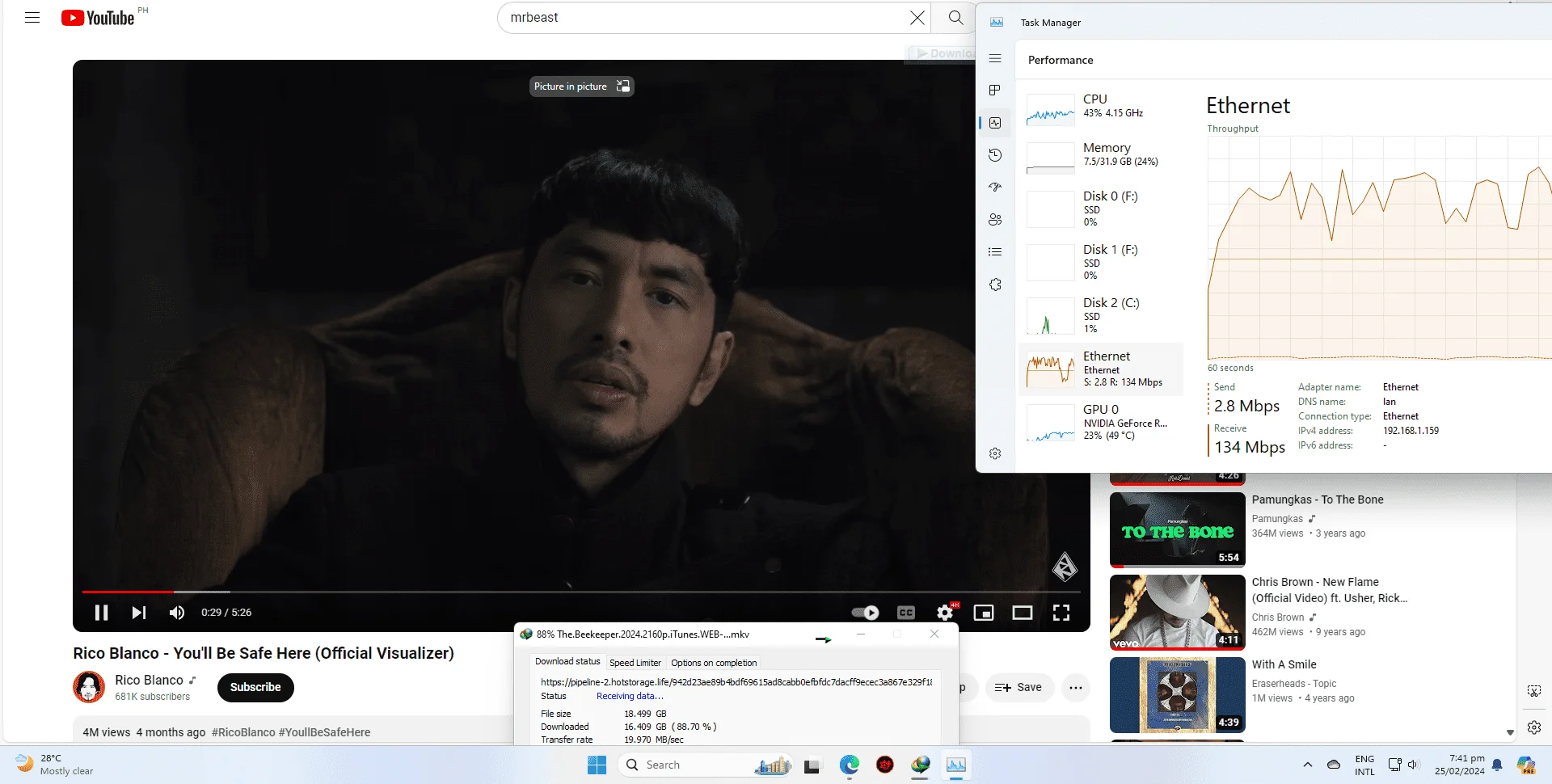Switch to the Download status tab
The width and height of the screenshot is (1552, 784).
(567, 662)
